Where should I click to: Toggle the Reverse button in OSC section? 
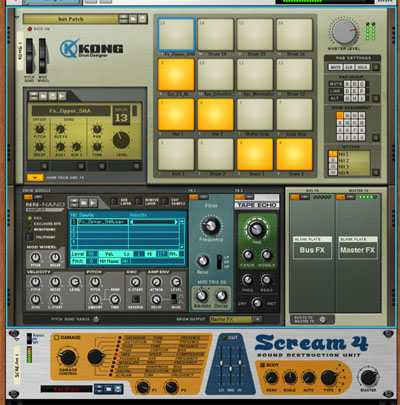point(136,298)
